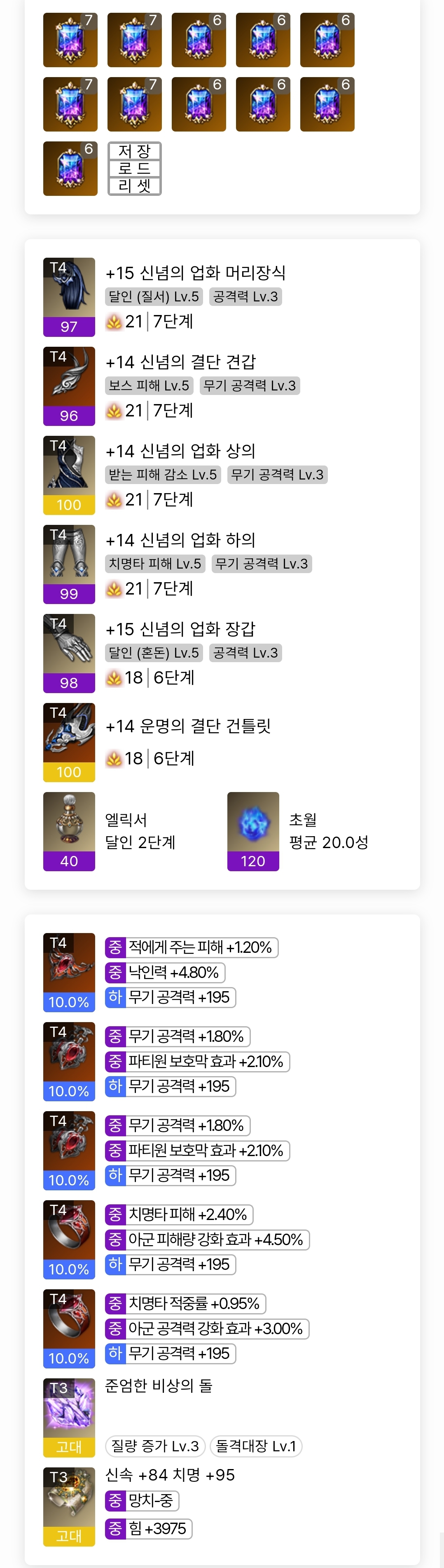Click the 돌격대장 Lv.1 engraving chip
This screenshot has height=1568, width=444.
click(x=256, y=1446)
